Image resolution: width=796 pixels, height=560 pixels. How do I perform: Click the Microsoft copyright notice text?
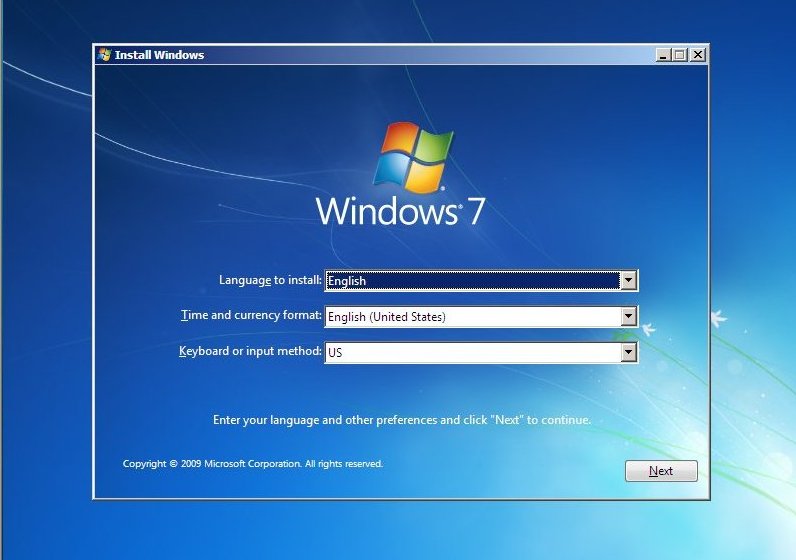pyautogui.click(x=252, y=464)
